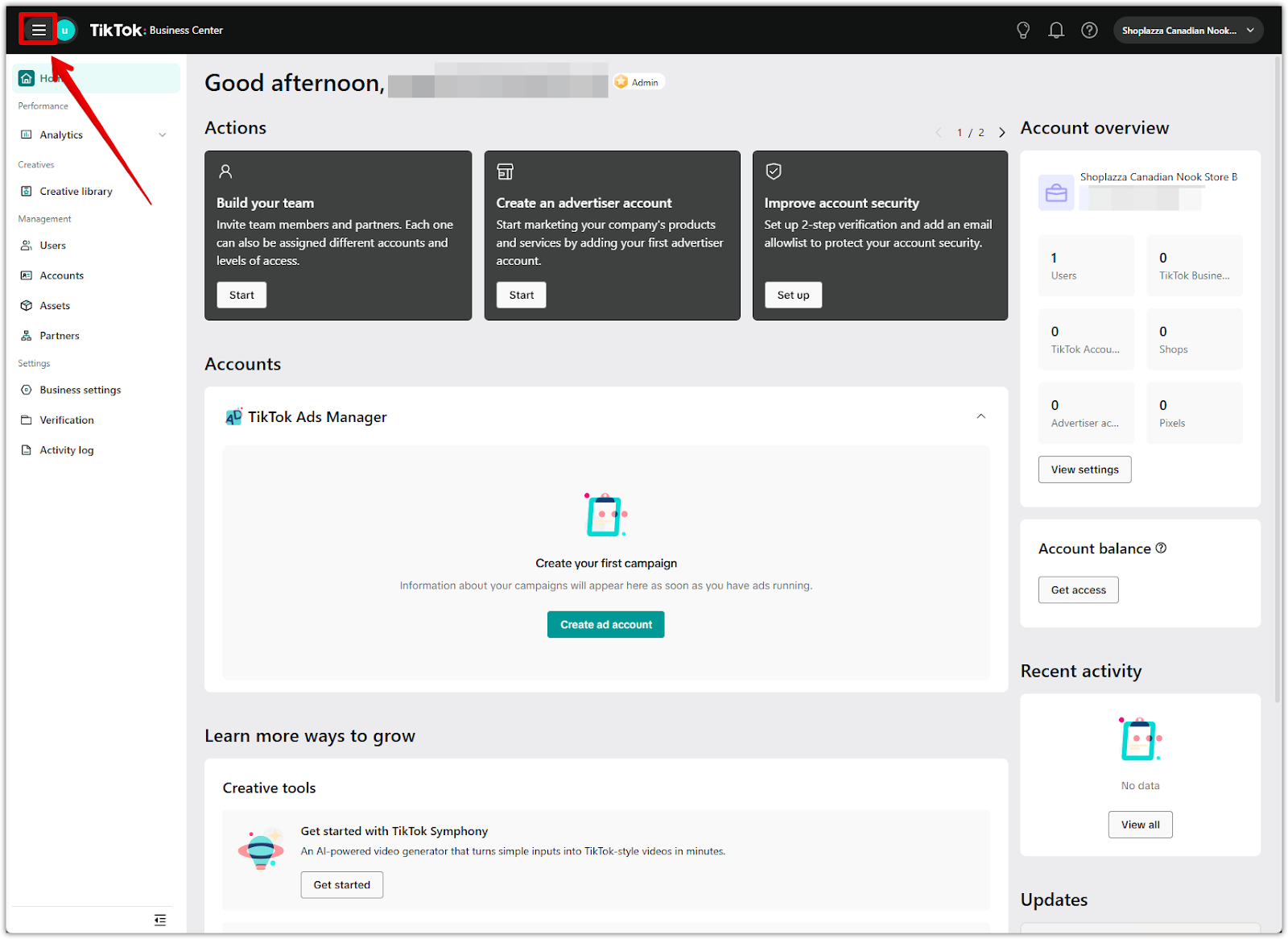Go to previous Actions page arrow
Screen dimensions: 1288x939
[939, 133]
